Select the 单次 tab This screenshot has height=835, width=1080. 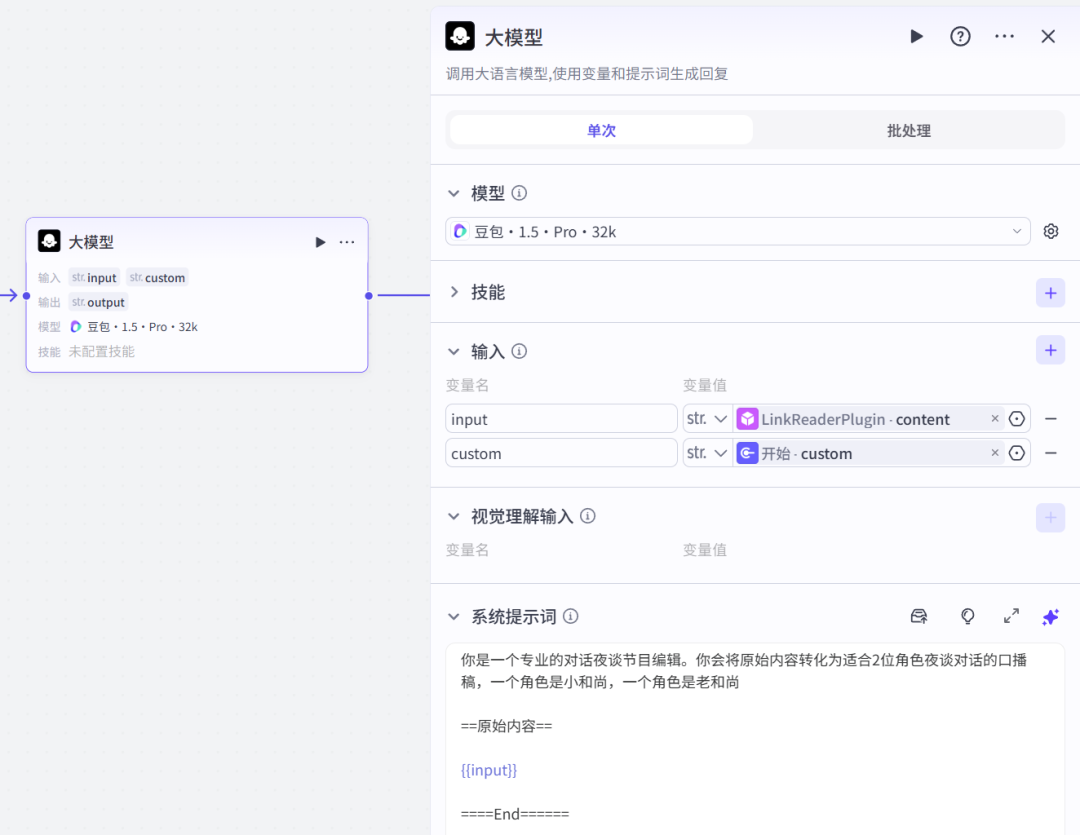[x=600, y=129]
